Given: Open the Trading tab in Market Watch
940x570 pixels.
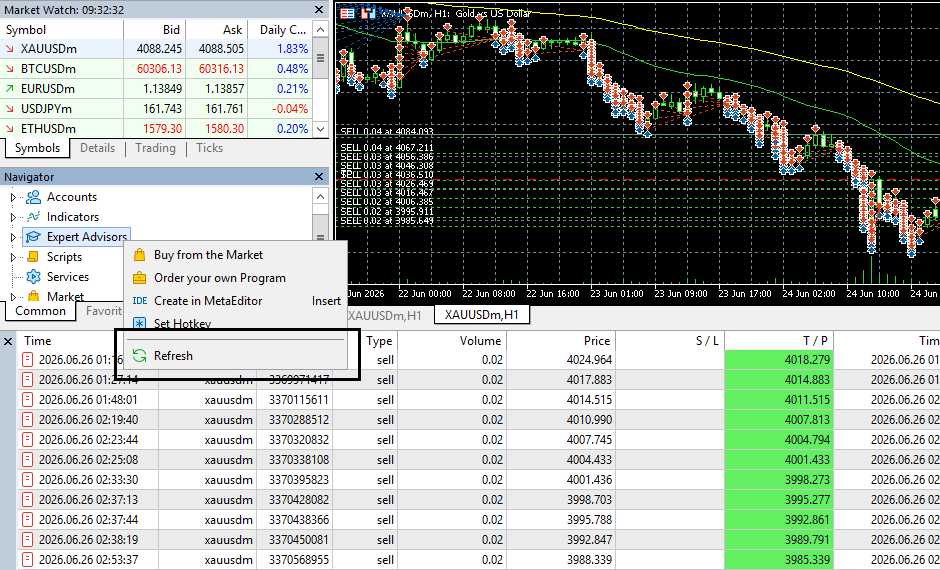Looking at the screenshot, I should tap(155, 148).
